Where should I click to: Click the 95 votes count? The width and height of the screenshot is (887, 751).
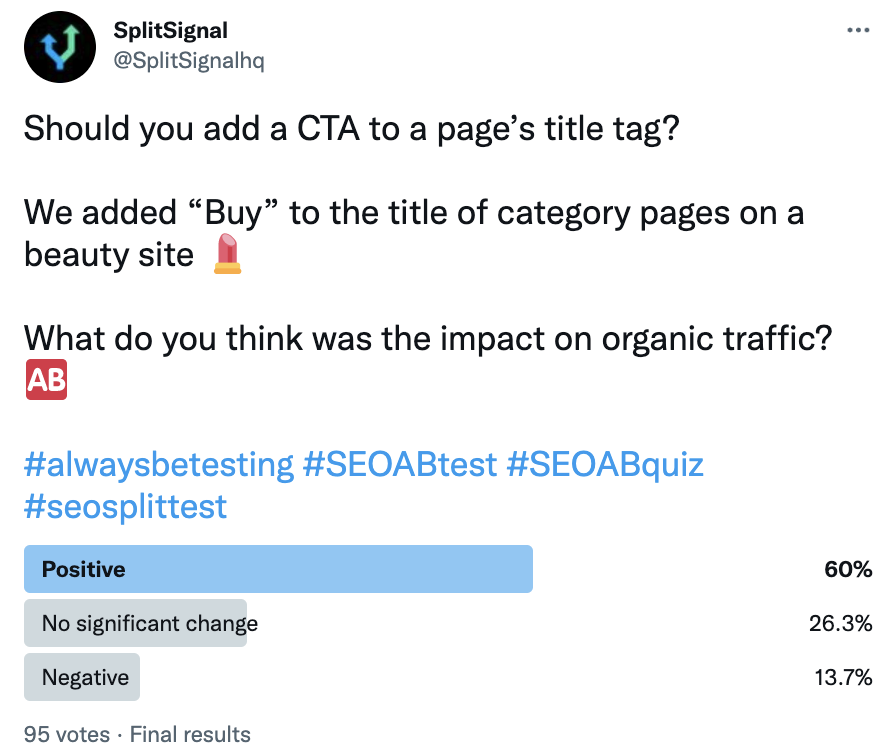point(66,735)
